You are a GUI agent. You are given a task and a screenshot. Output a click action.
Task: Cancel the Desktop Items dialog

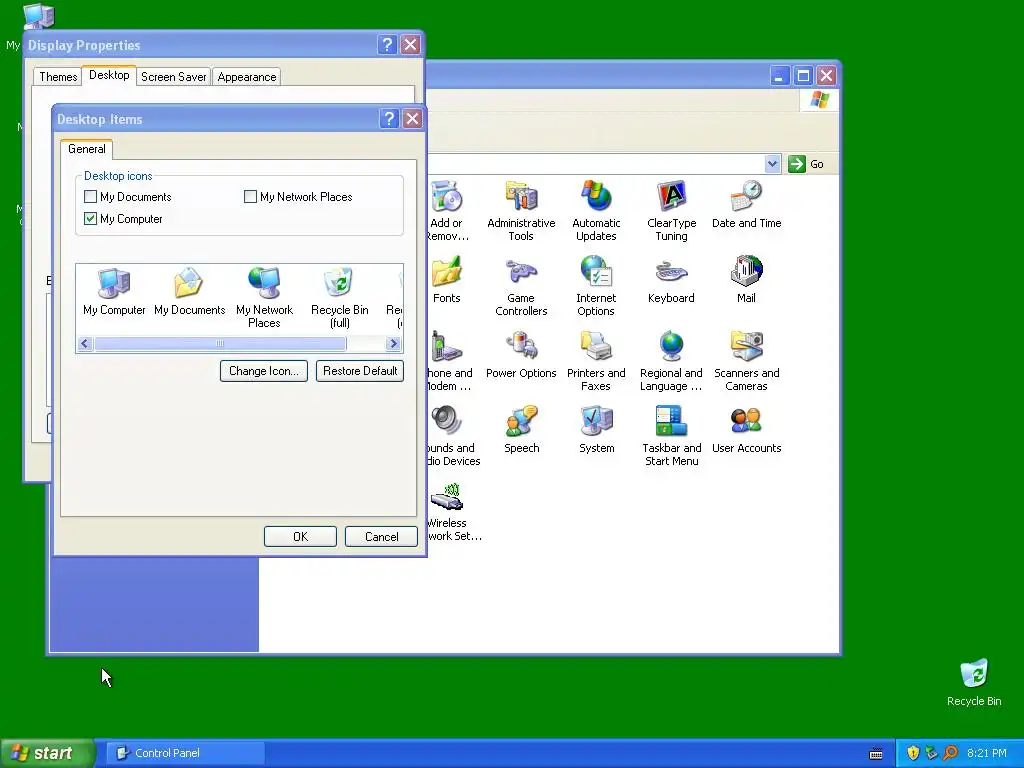pos(381,537)
